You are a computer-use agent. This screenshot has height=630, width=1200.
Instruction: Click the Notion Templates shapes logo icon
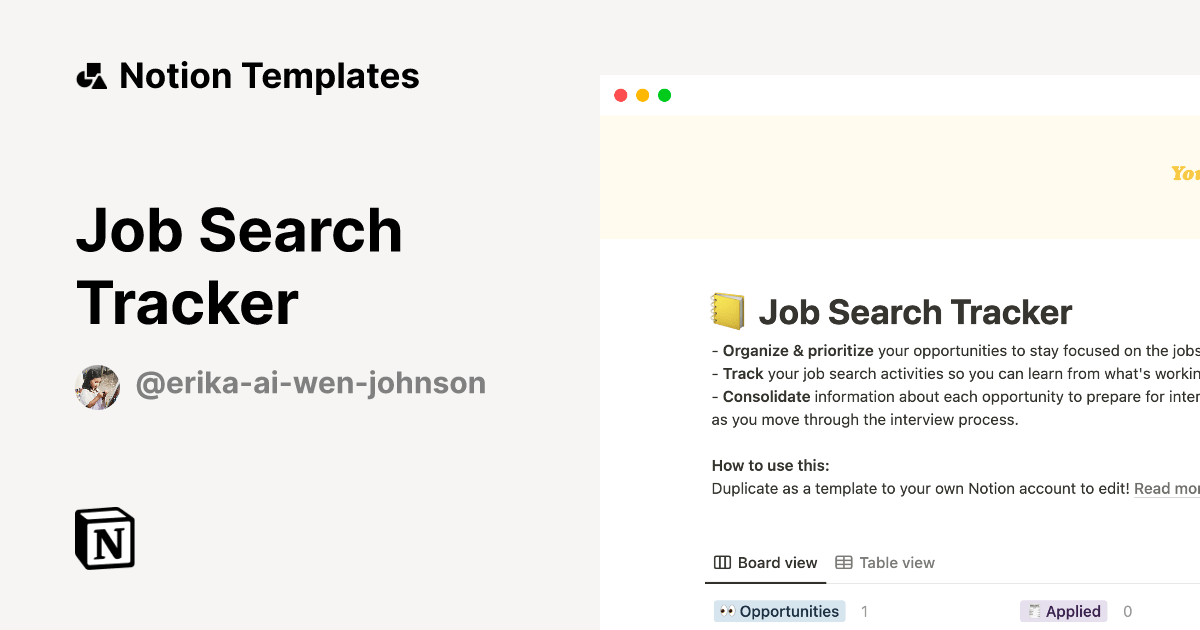click(91, 76)
